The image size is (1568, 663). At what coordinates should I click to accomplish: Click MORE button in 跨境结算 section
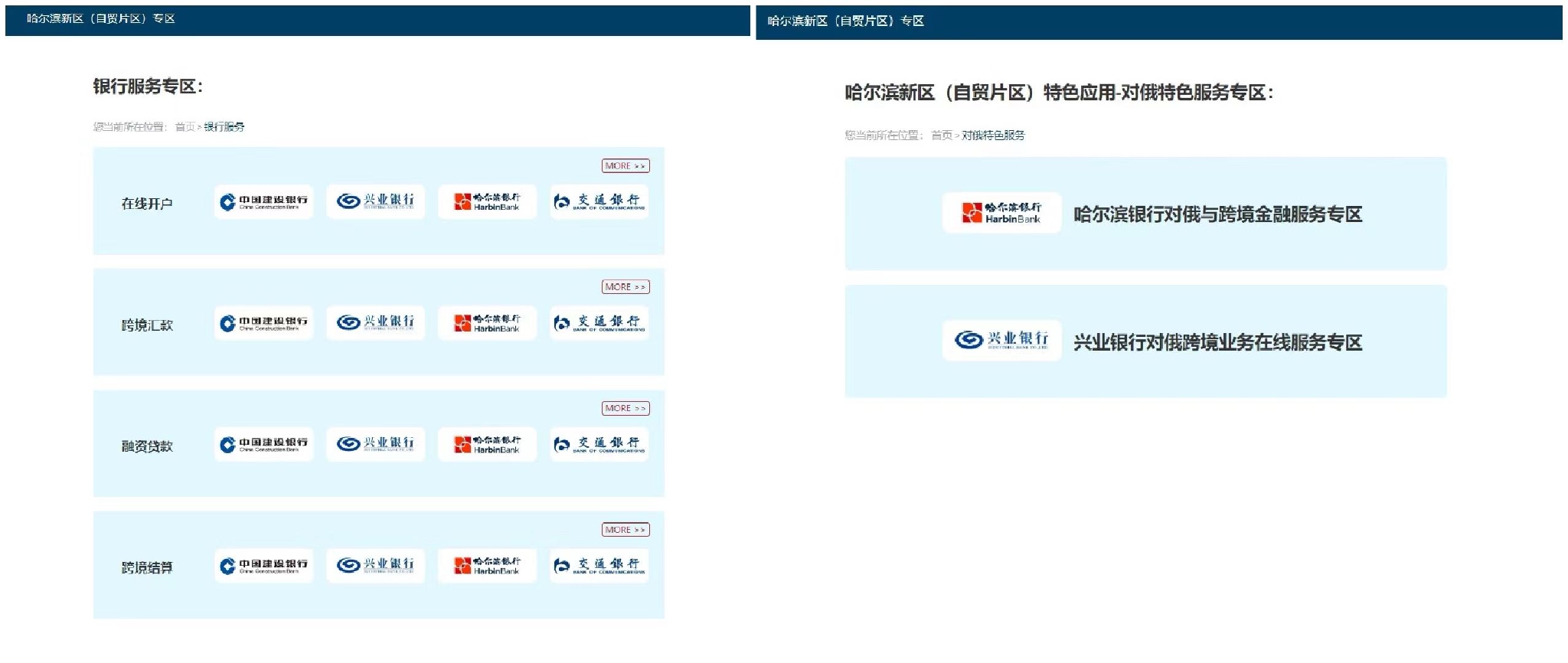point(626,530)
